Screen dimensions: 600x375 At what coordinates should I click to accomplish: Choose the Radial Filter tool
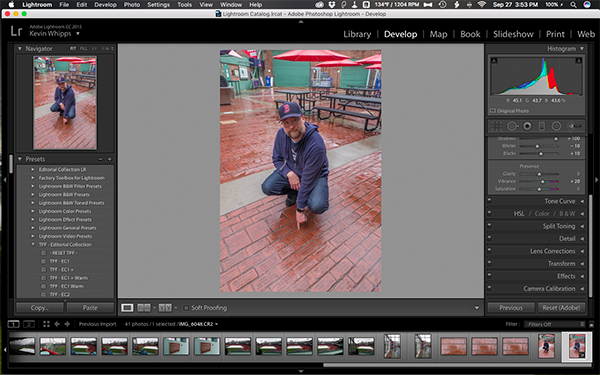pos(556,126)
